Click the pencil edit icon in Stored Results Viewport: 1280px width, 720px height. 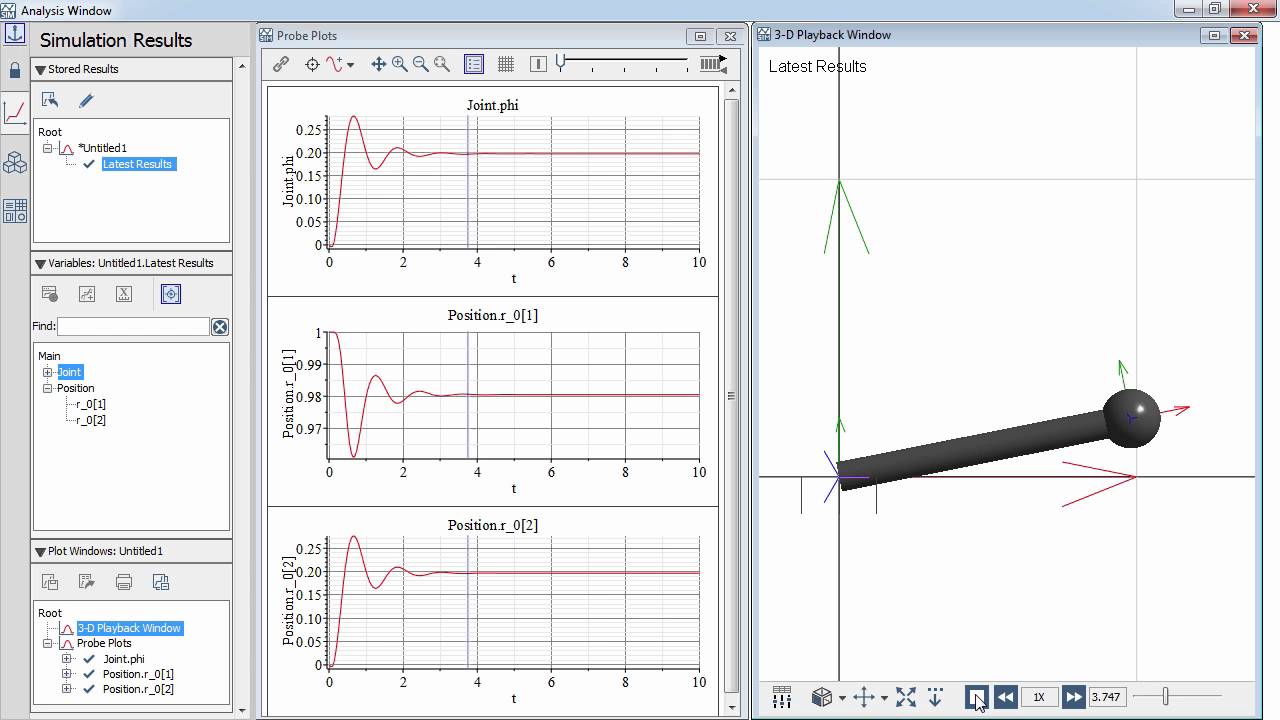(x=86, y=100)
